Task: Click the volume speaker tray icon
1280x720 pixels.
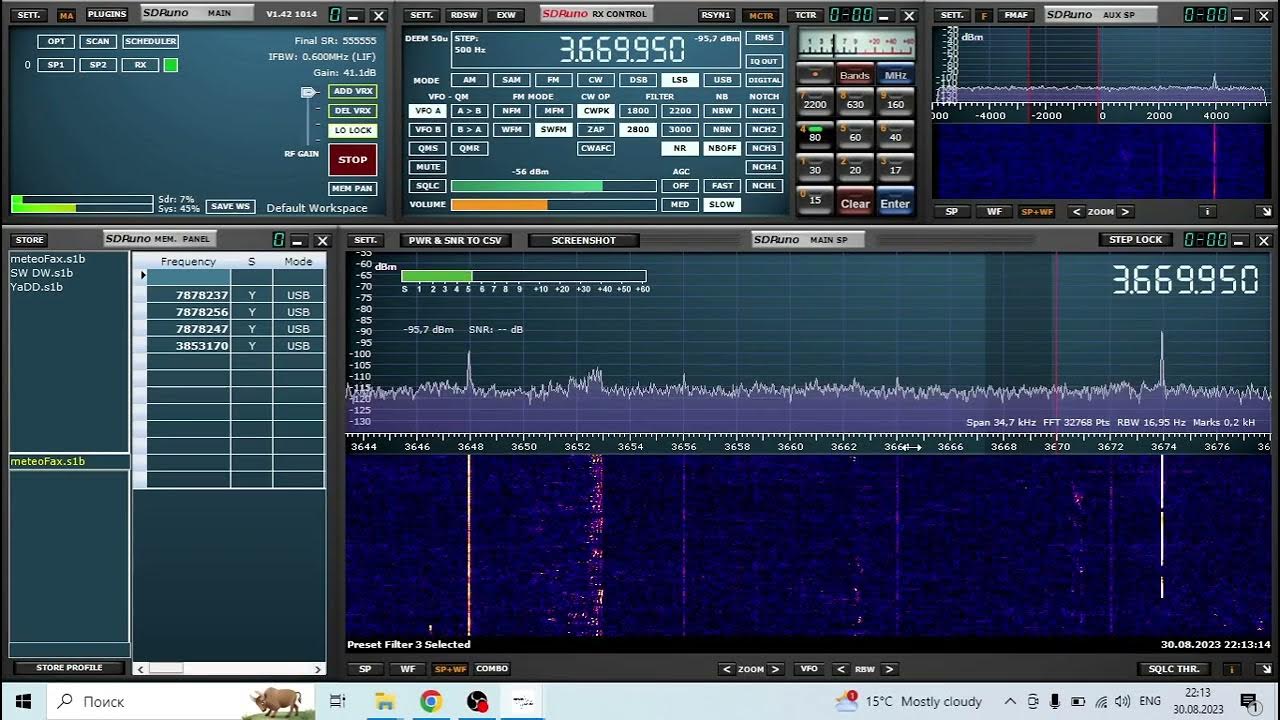Action: point(1122,701)
